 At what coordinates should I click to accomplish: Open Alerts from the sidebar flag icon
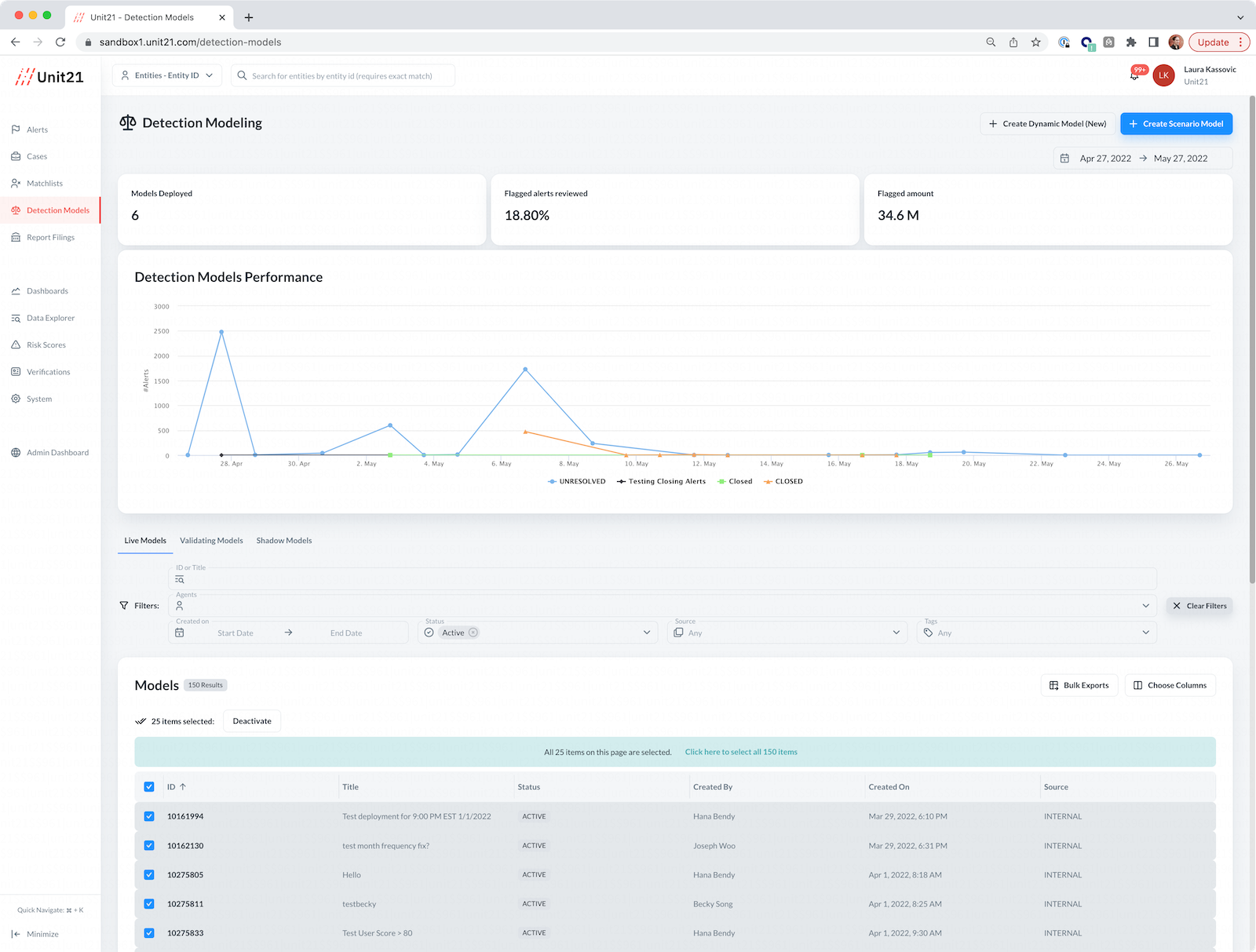click(16, 129)
